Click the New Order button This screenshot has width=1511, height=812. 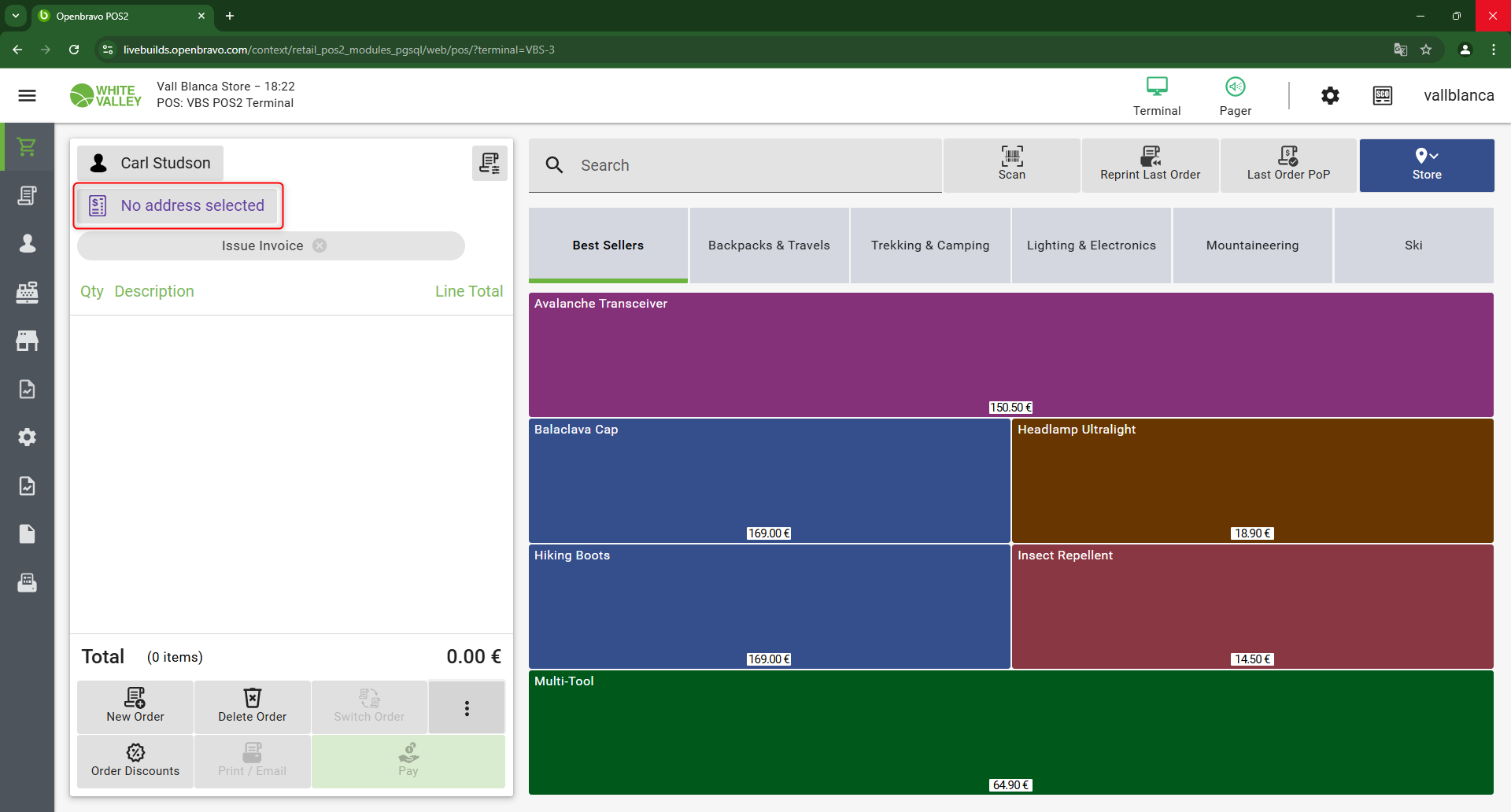click(x=135, y=707)
